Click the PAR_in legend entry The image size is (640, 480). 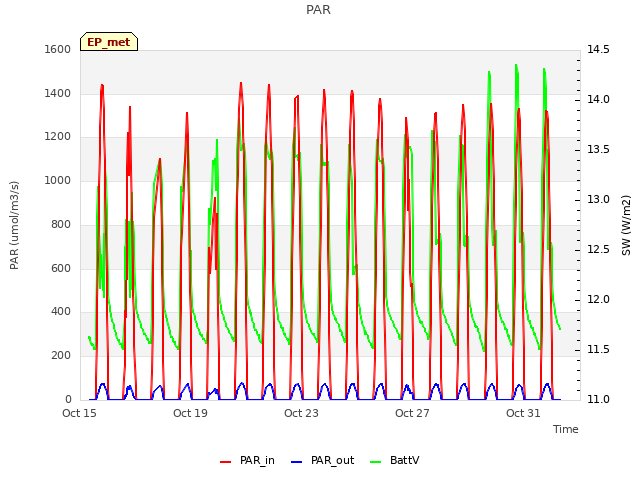pos(247,460)
